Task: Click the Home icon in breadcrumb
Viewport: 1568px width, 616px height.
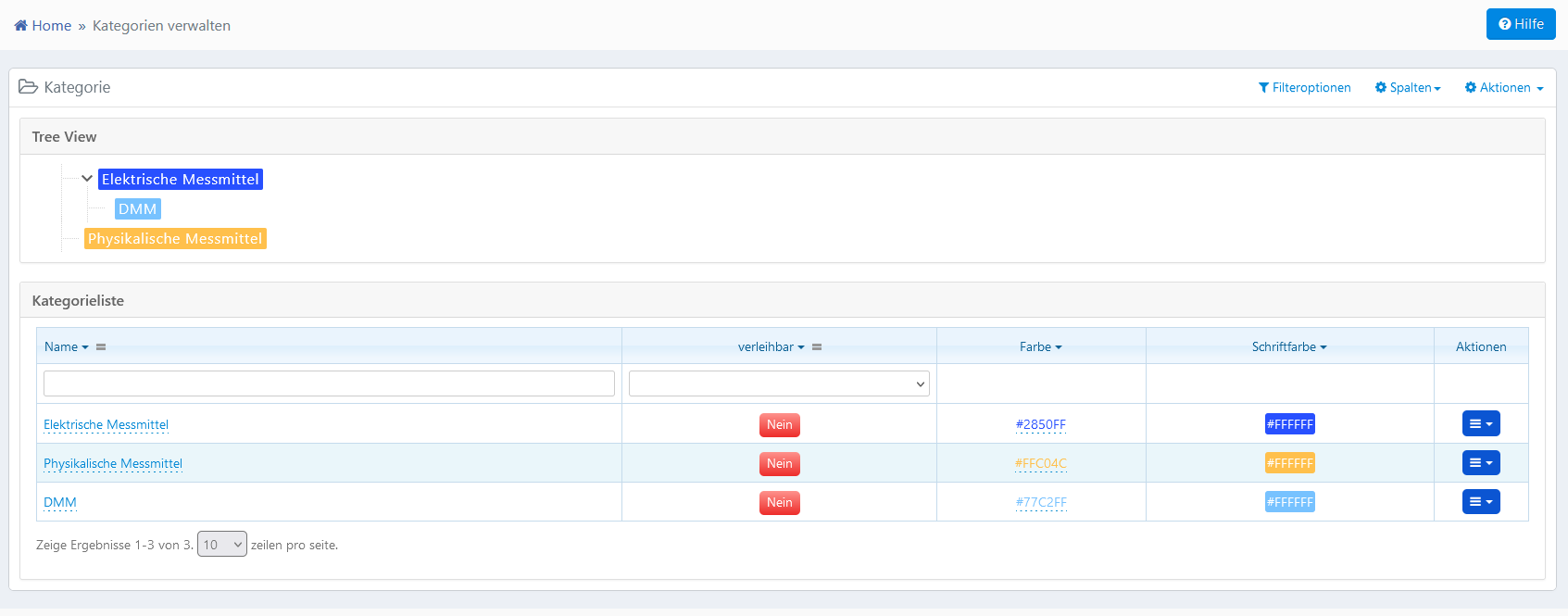Action: click(x=21, y=26)
